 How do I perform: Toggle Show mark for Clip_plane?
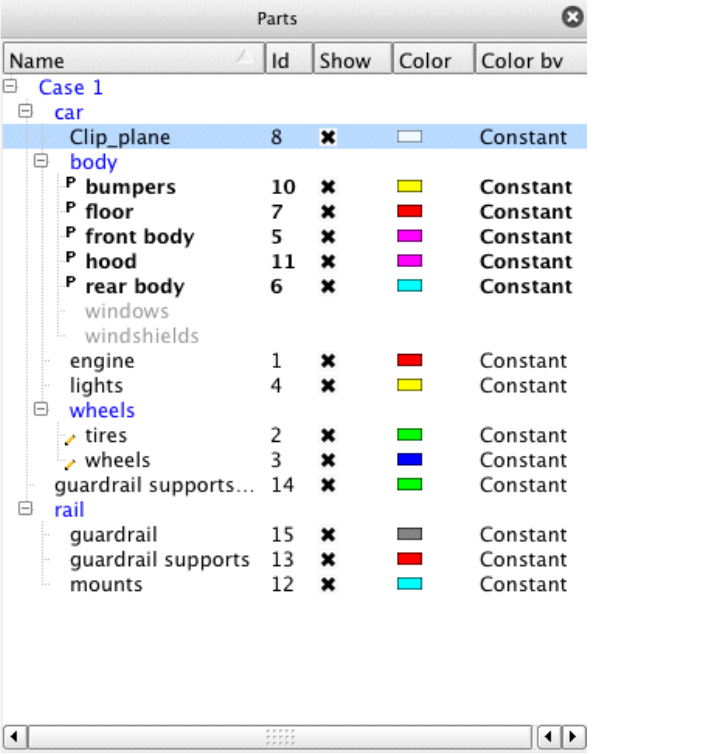pyautogui.click(x=327, y=138)
